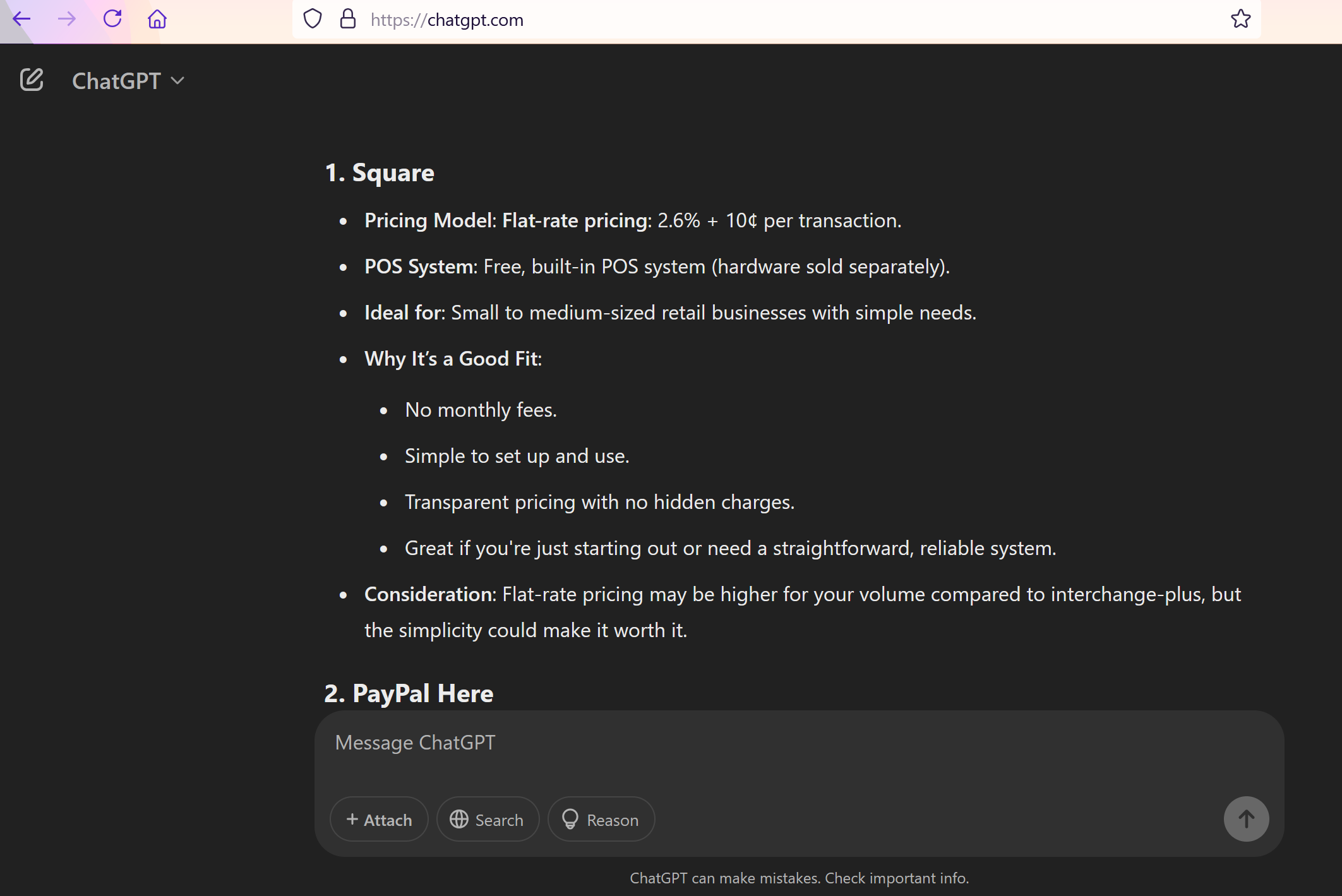Click the browser forward arrow
Viewport: 1342px width, 896px height.
67,19
